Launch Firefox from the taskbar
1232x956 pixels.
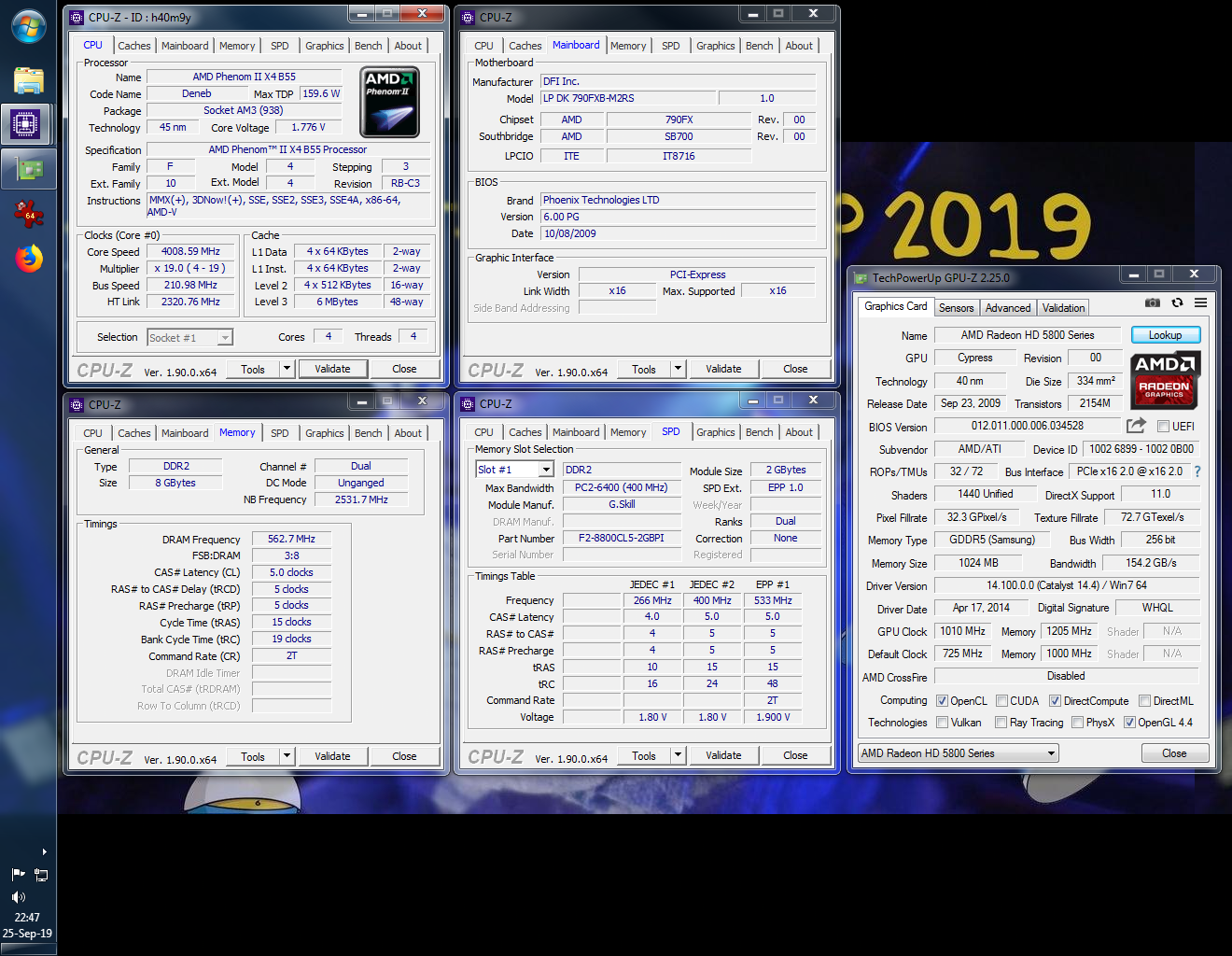pos(29,259)
